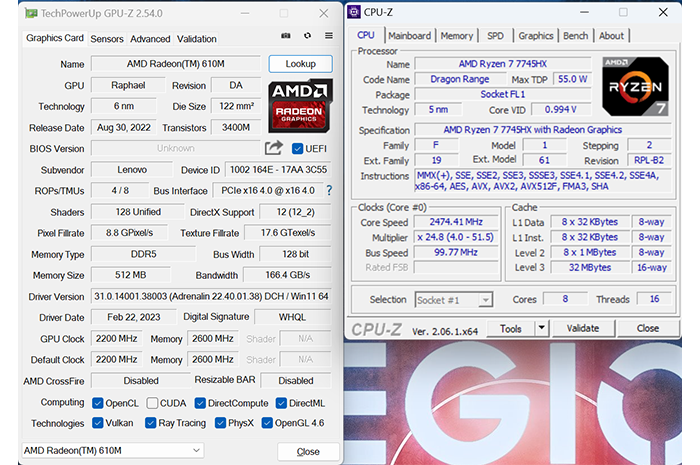Toggle the PhysX checkbox
The width and height of the screenshot is (700, 465).
click(x=220, y=423)
